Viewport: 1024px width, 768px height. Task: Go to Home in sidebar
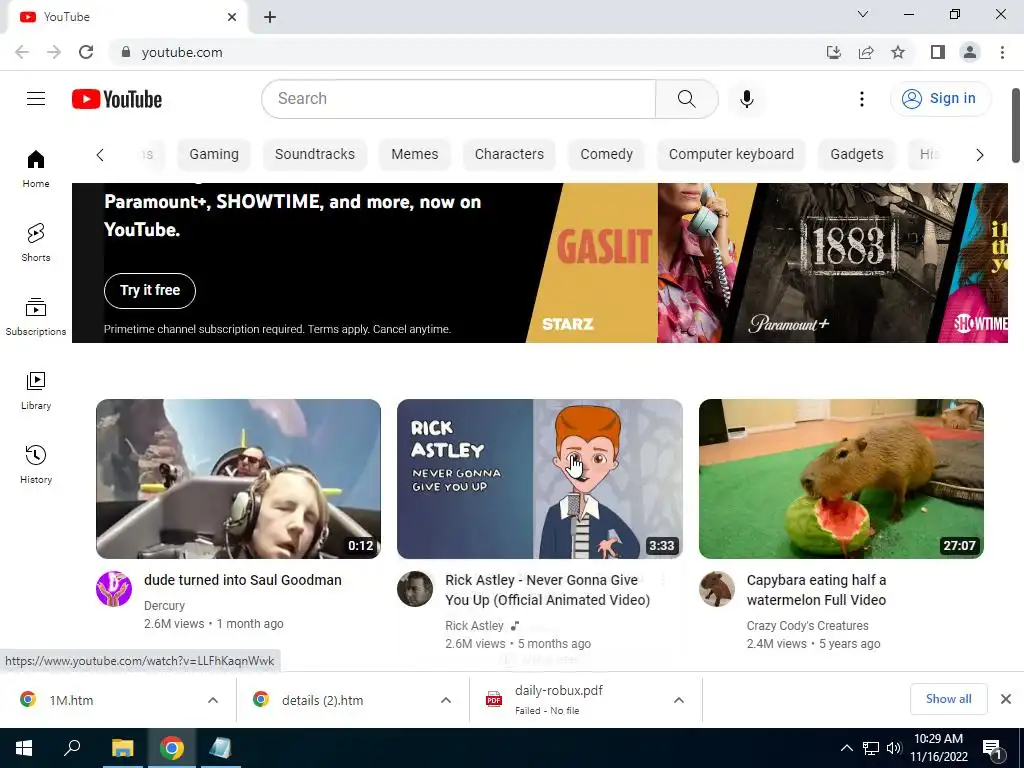click(x=36, y=169)
